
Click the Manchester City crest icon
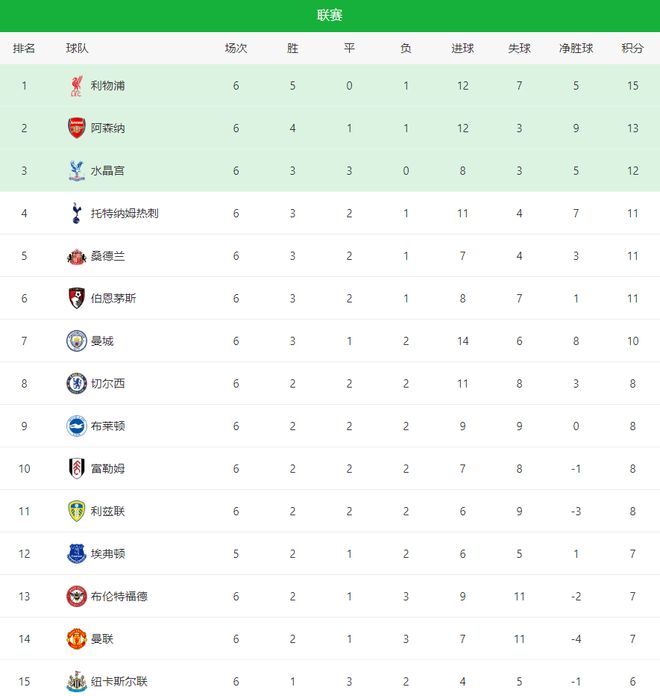tap(76, 341)
